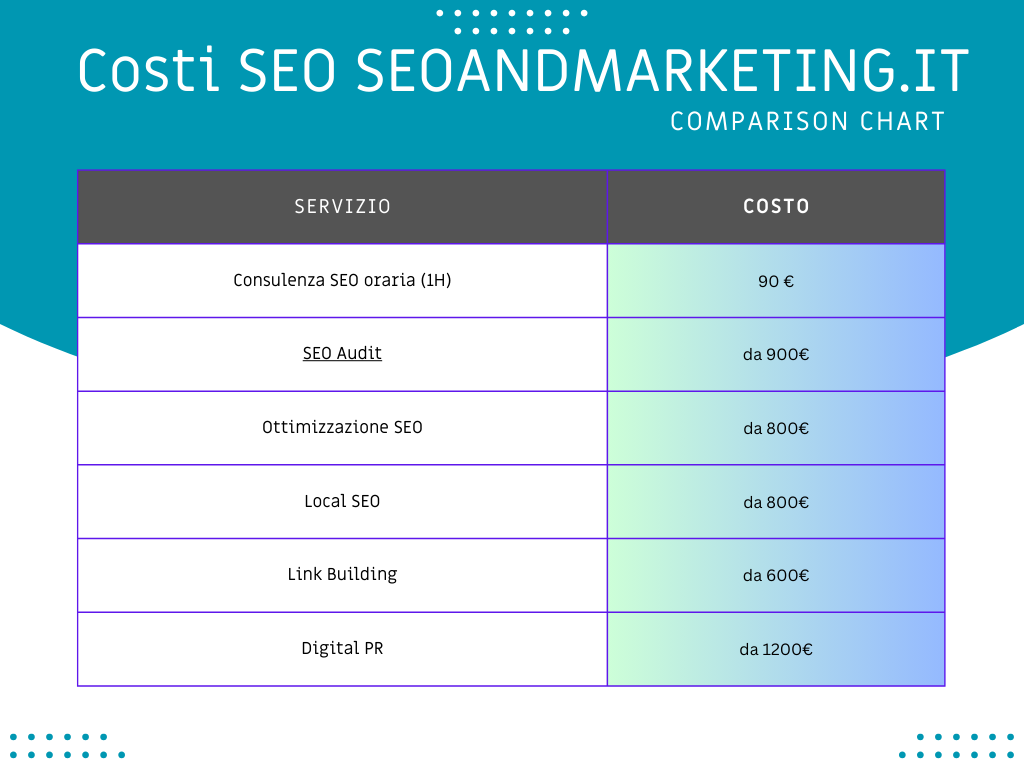
Task: Click the COMPARISON CHART subtitle
Action: coord(808,121)
